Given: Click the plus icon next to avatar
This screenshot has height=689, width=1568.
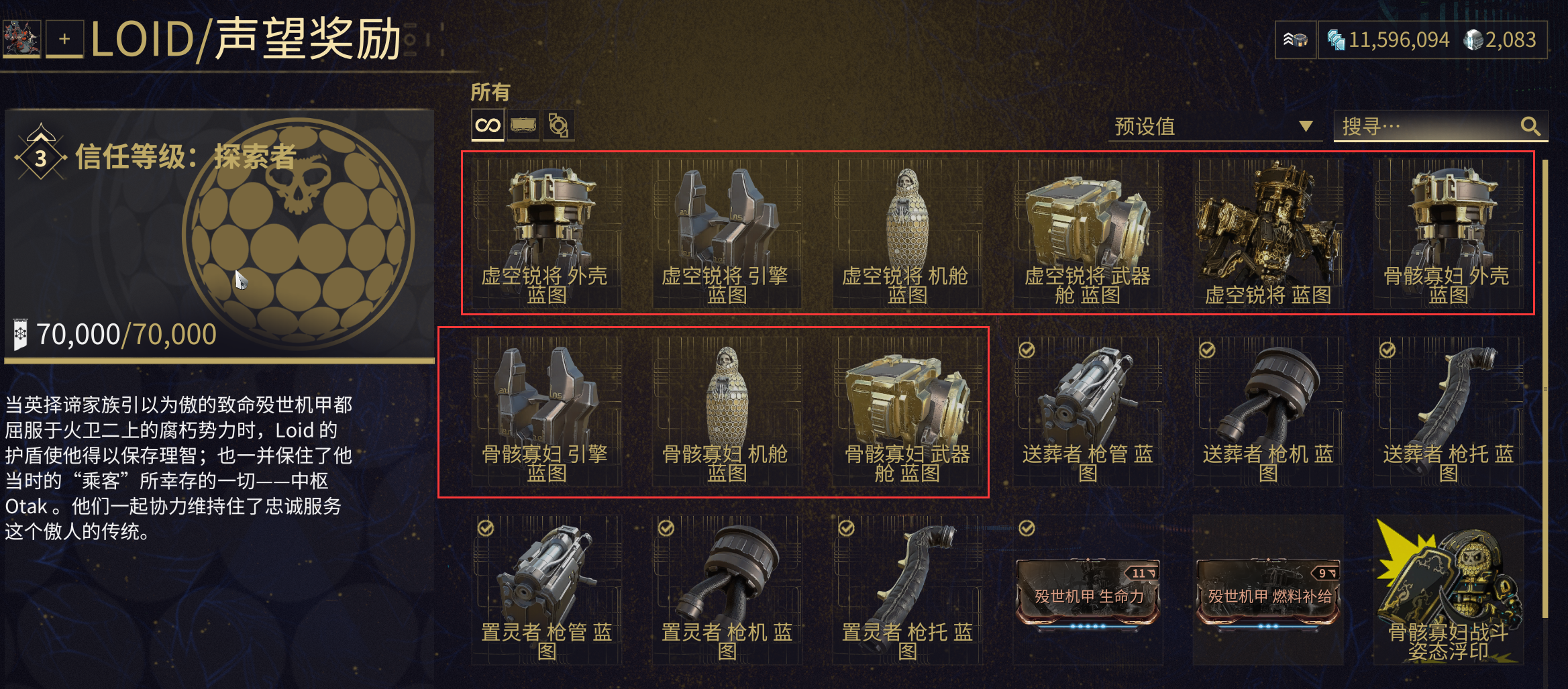Looking at the screenshot, I should 64,39.
